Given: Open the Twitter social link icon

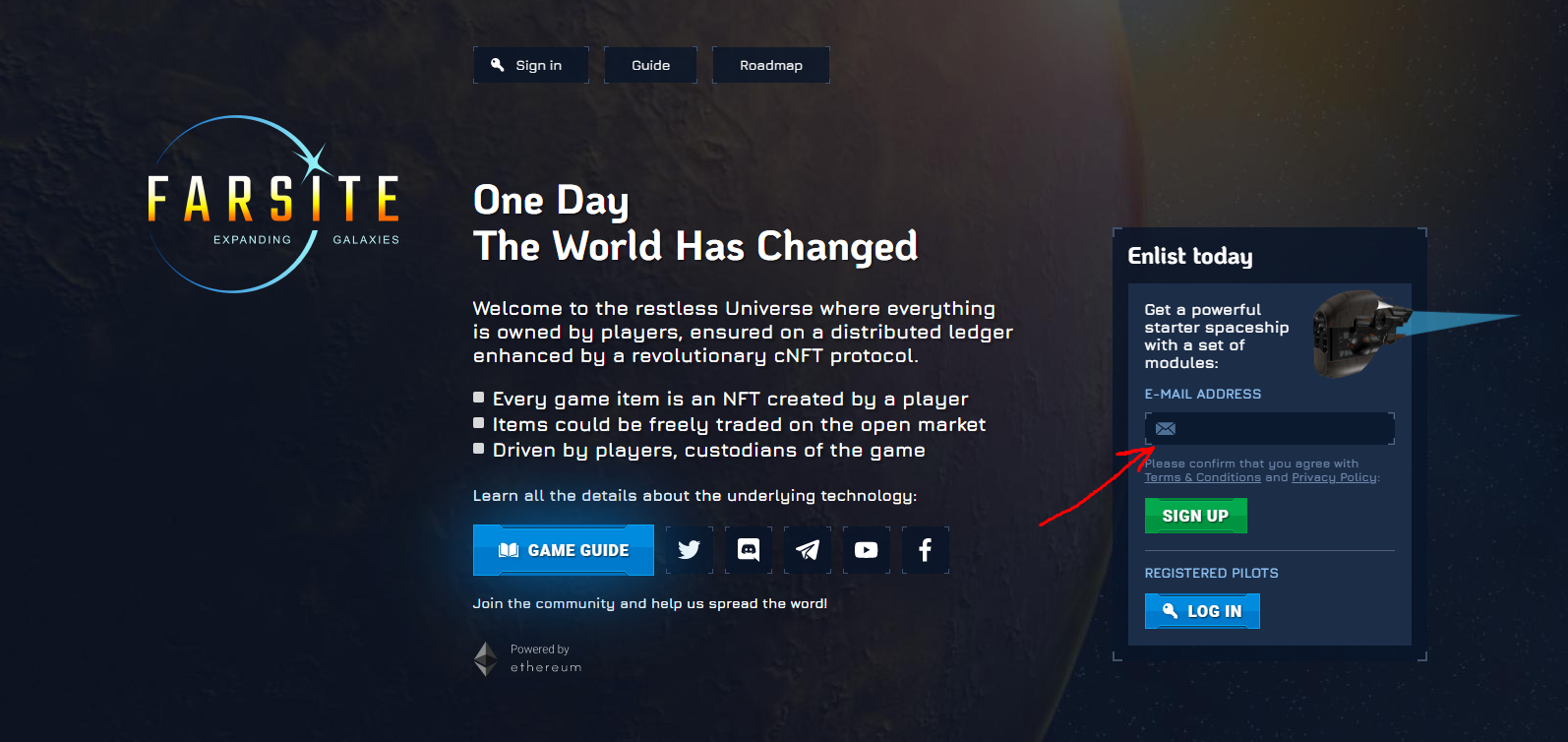Looking at the screenshot, I should click(x=689, y=550).
